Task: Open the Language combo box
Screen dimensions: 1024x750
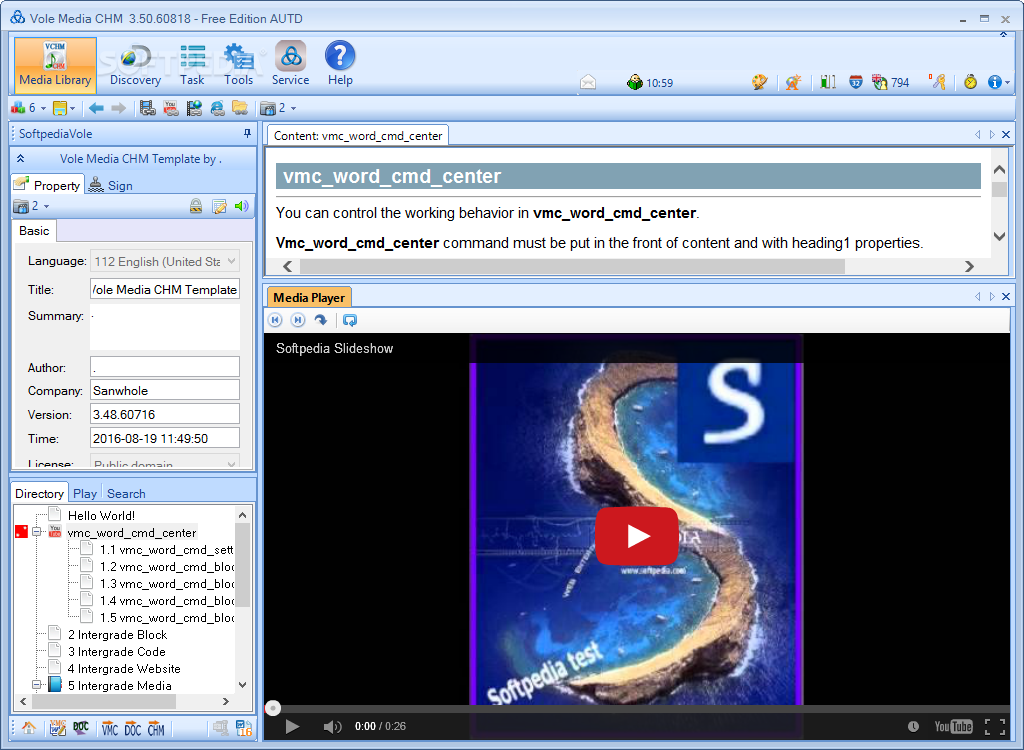Action: 165,261
